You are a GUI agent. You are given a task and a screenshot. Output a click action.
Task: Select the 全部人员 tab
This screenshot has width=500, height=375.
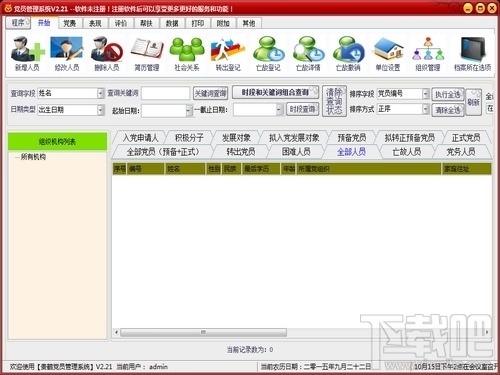click(x=352, y=152)
